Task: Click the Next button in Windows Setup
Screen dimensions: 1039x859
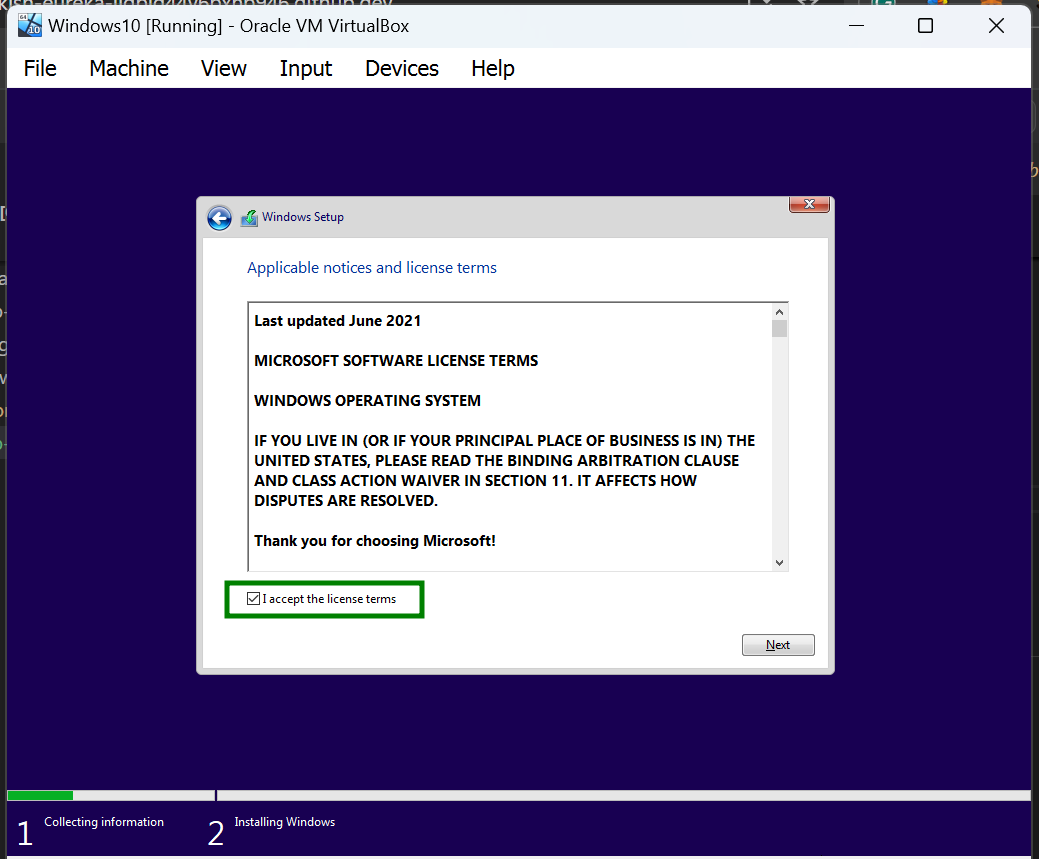Action: (x=778, y=645)
